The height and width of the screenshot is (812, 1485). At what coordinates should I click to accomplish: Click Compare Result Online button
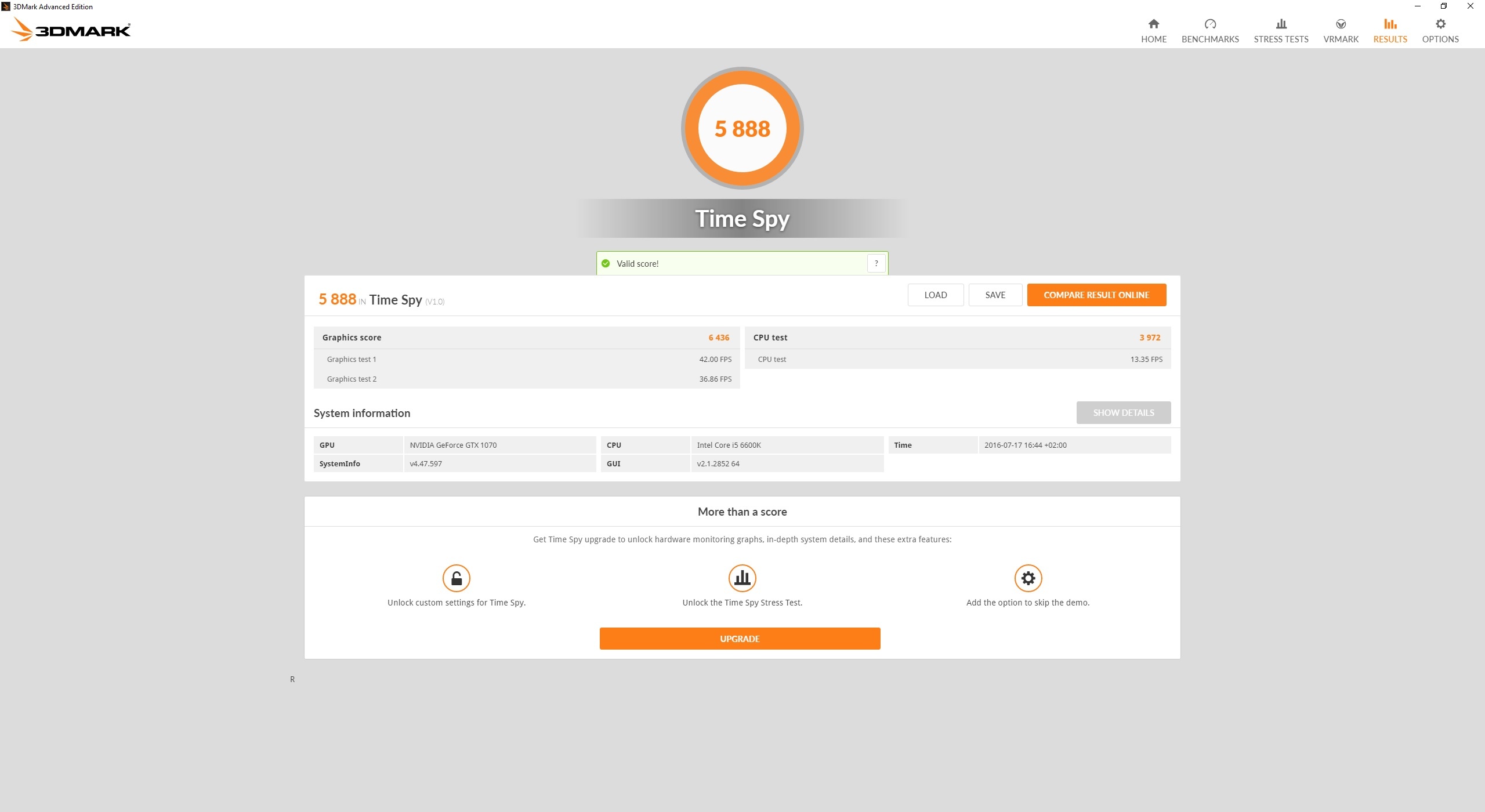(x=1096, y=295)
